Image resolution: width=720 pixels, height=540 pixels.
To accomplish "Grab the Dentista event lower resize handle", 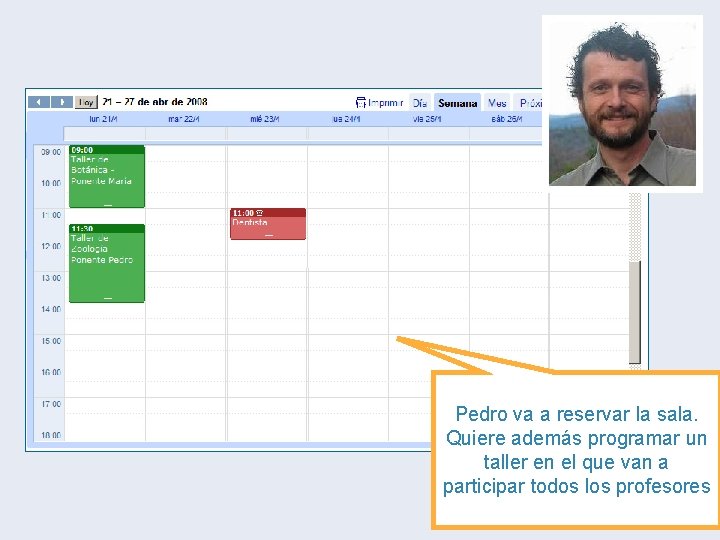I will coord(269,236).
